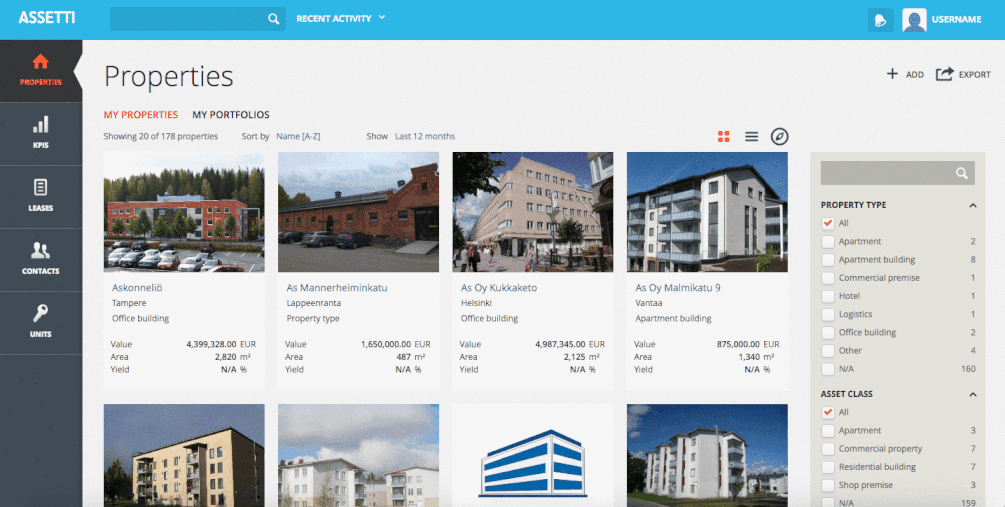Change the Name [A-Z] sort order

point(298,136)
